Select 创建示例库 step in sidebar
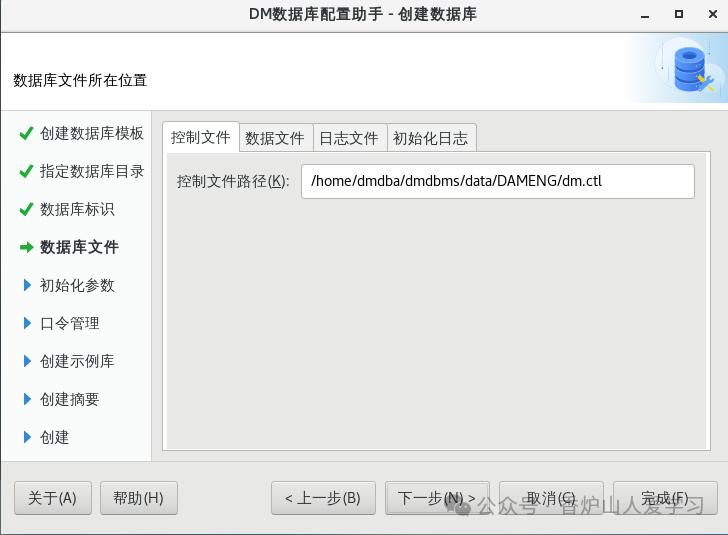The height and width of the screenshot is (535, 728). pos(77,361)
